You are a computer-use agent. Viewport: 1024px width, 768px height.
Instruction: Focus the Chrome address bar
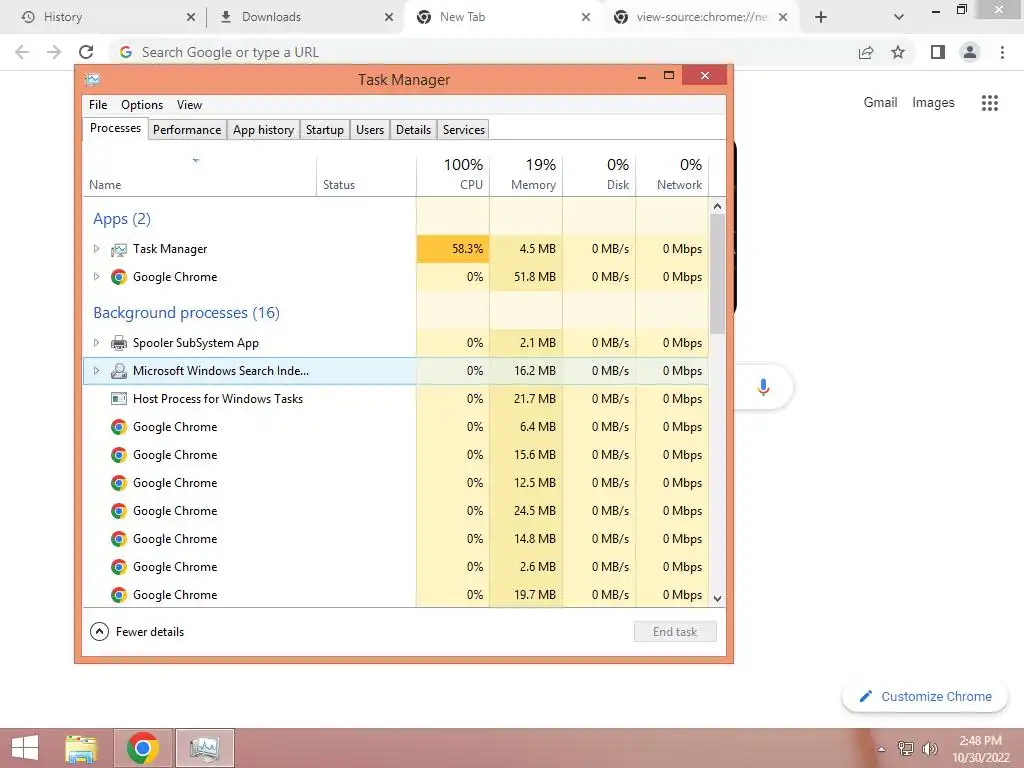(x=483, y=52)
